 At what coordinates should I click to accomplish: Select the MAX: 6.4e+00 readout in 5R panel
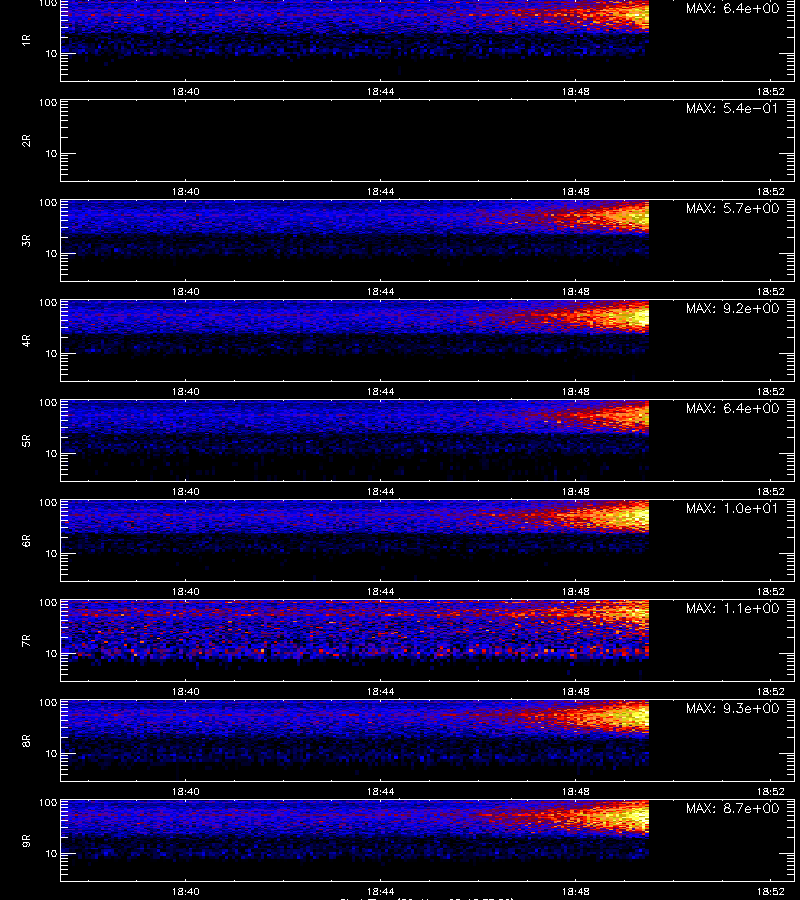click(732, 408)
